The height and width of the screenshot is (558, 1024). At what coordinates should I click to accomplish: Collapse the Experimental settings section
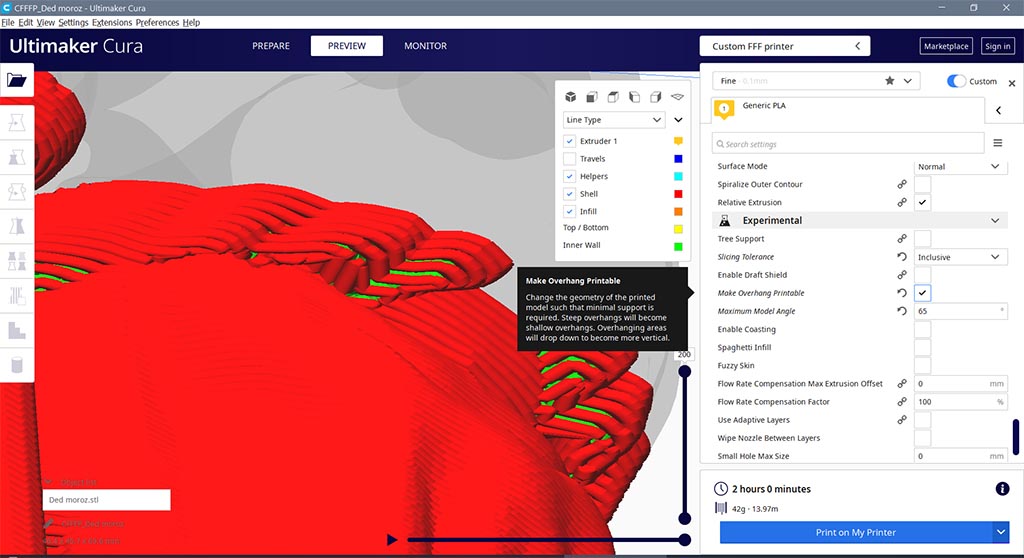point(995,220)
